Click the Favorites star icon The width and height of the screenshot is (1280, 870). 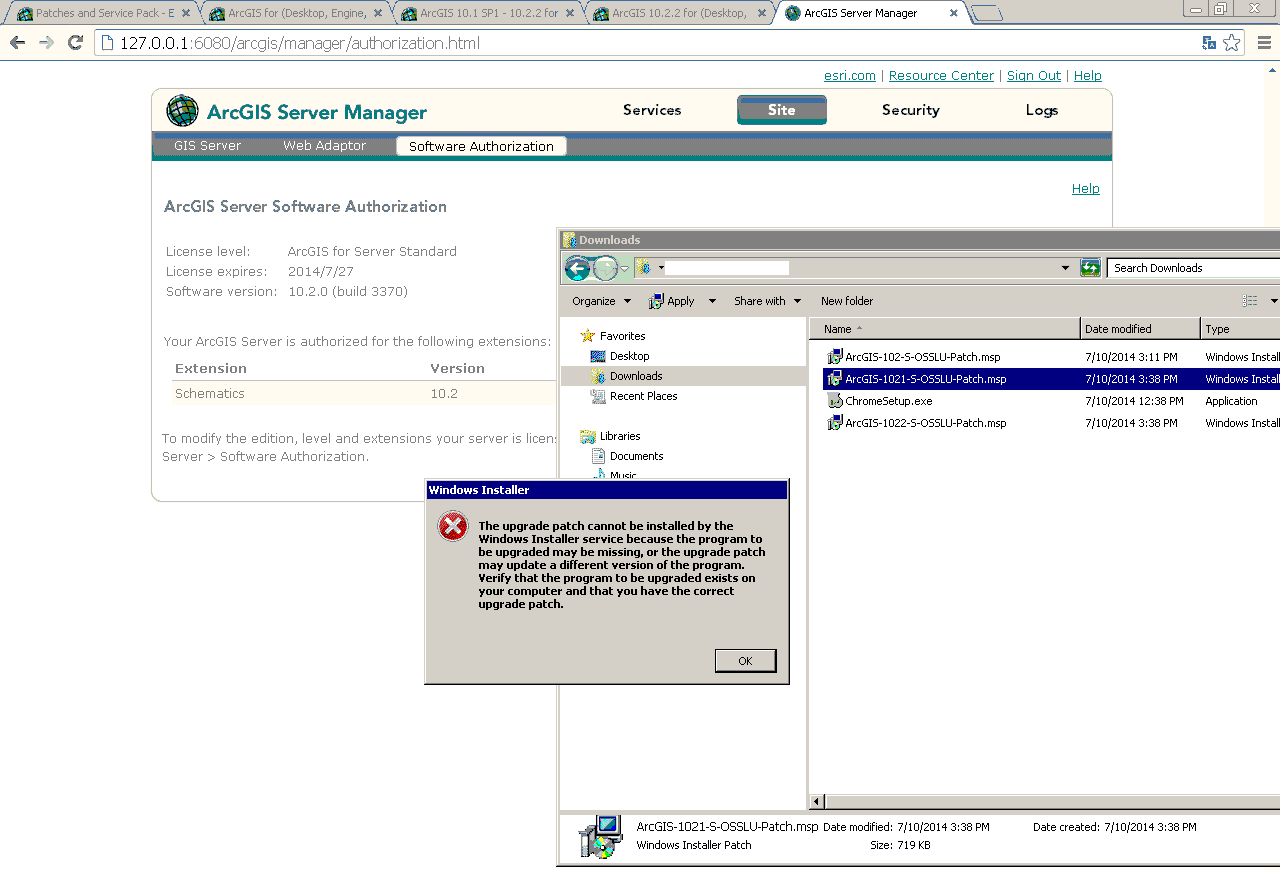click(587, 336)
